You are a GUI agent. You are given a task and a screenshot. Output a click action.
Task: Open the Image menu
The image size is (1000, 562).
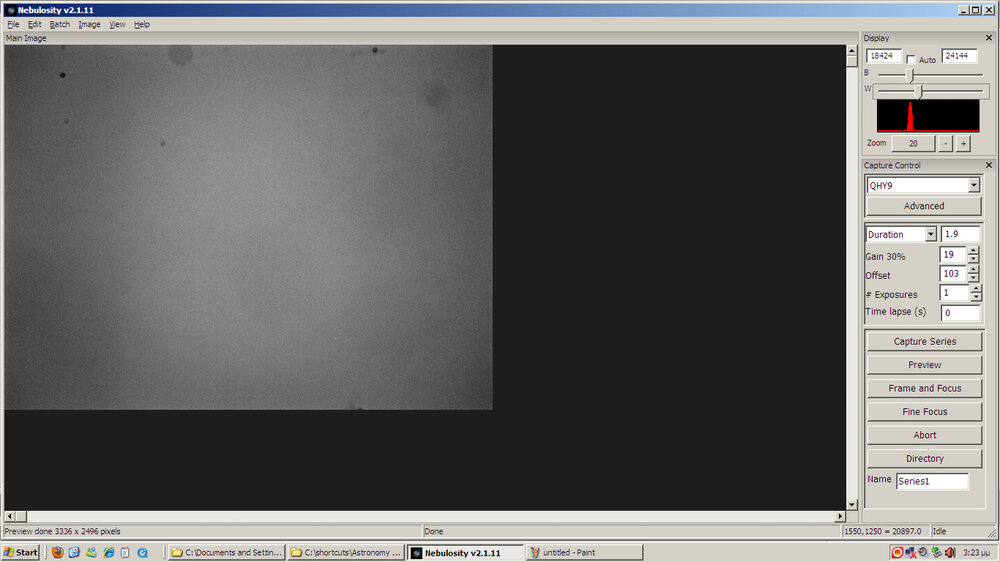click(89, 24)
